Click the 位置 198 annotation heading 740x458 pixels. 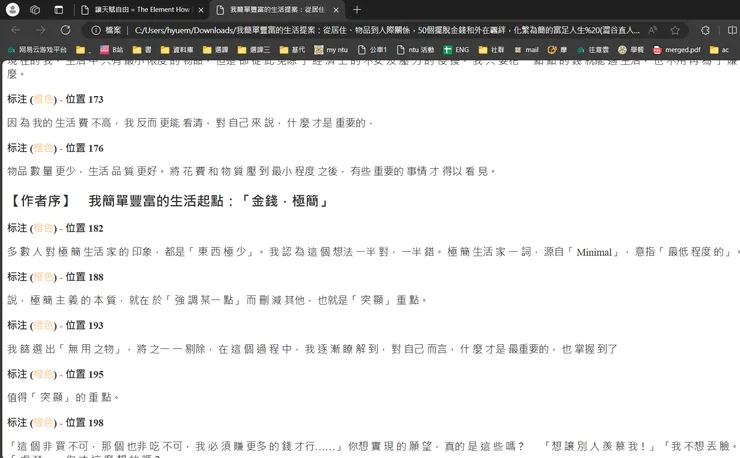point(55,423)
